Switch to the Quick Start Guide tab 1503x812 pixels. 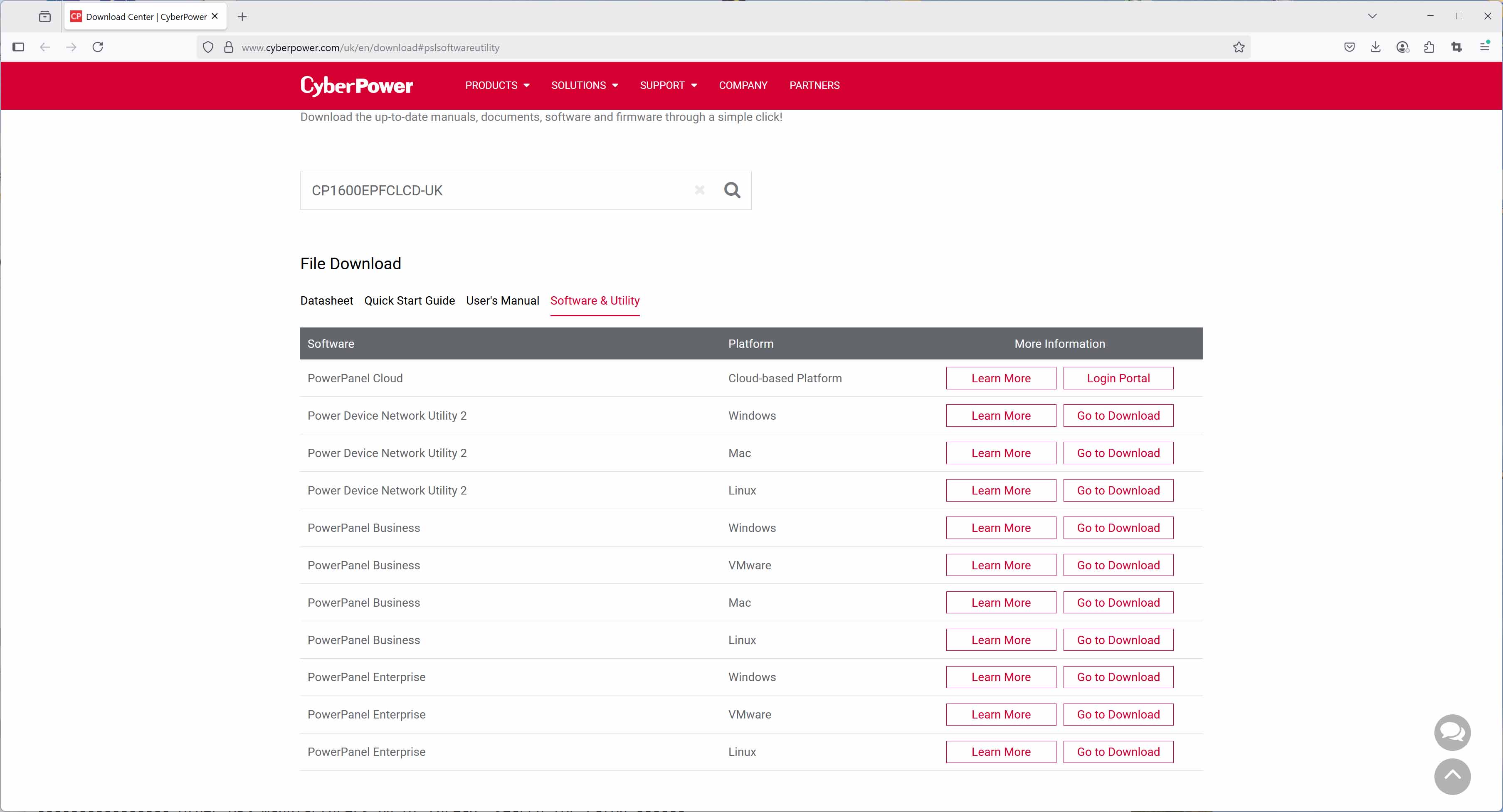pyautogui.click(x=410, y=300)
